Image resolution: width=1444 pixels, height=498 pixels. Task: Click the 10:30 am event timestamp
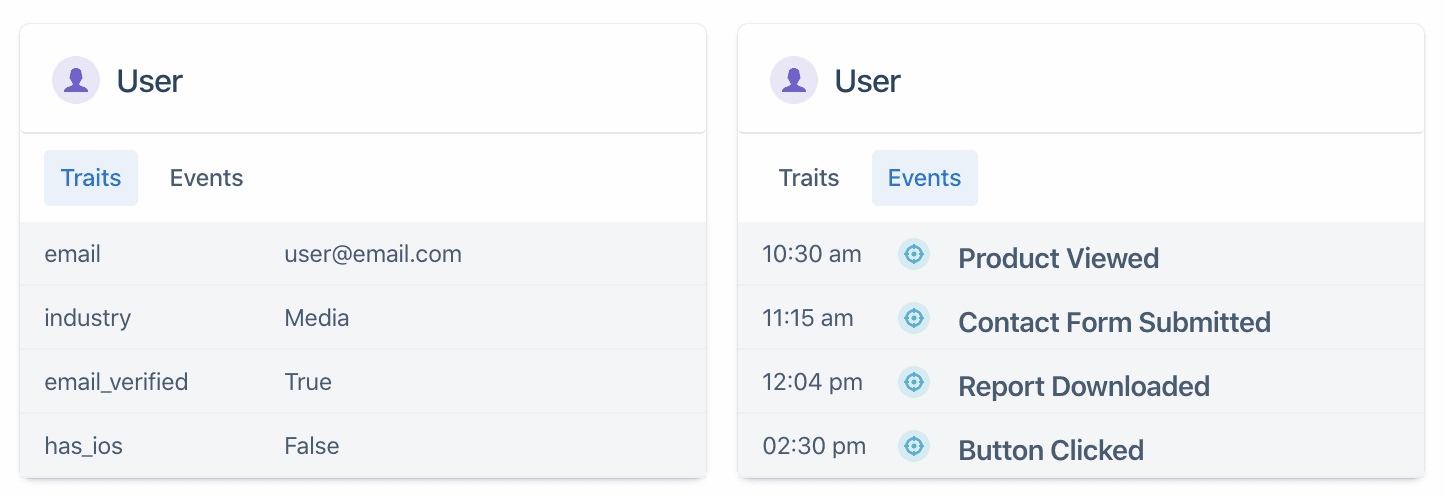point(811,254)
